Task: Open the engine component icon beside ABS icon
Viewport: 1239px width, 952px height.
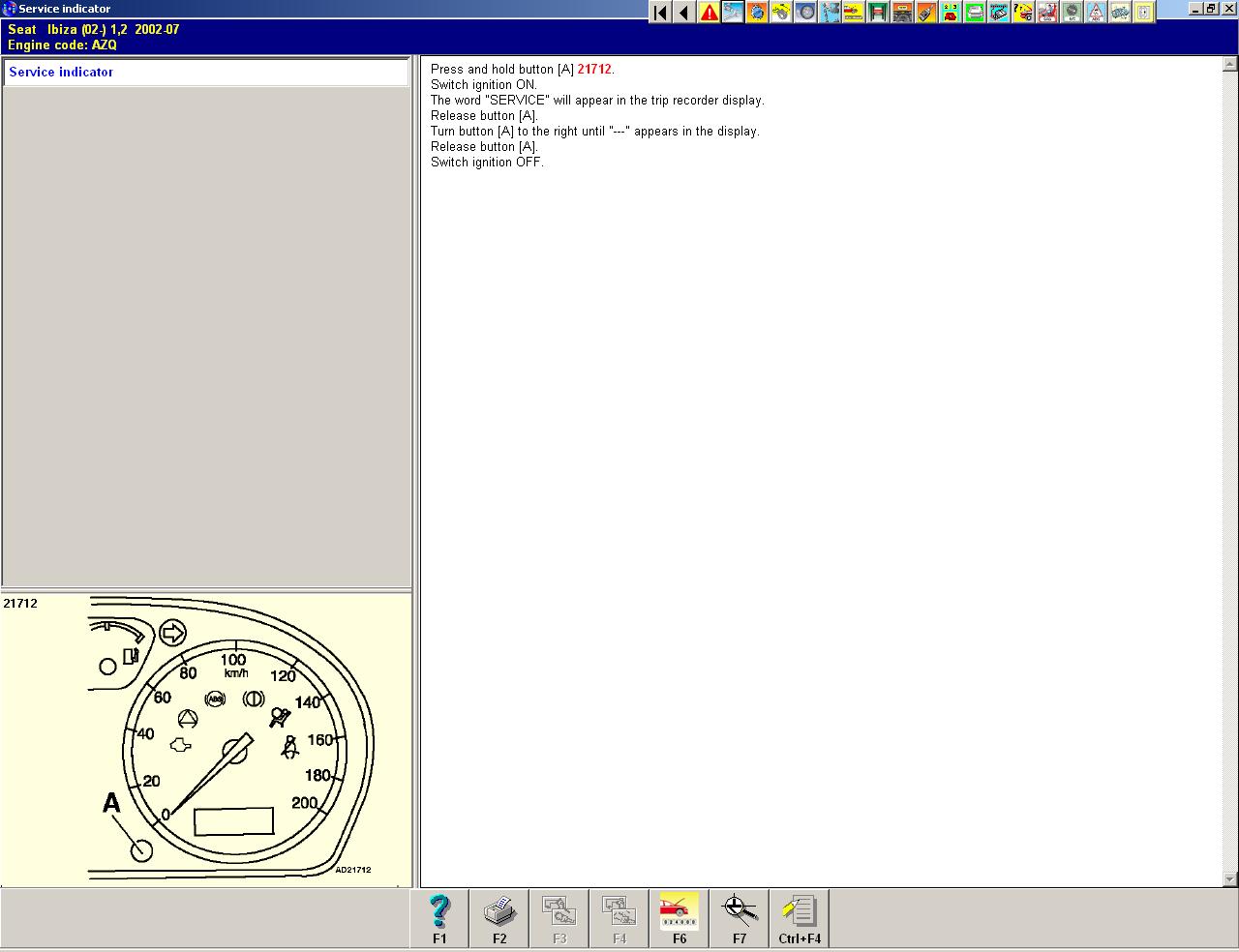Action: 1120,12
